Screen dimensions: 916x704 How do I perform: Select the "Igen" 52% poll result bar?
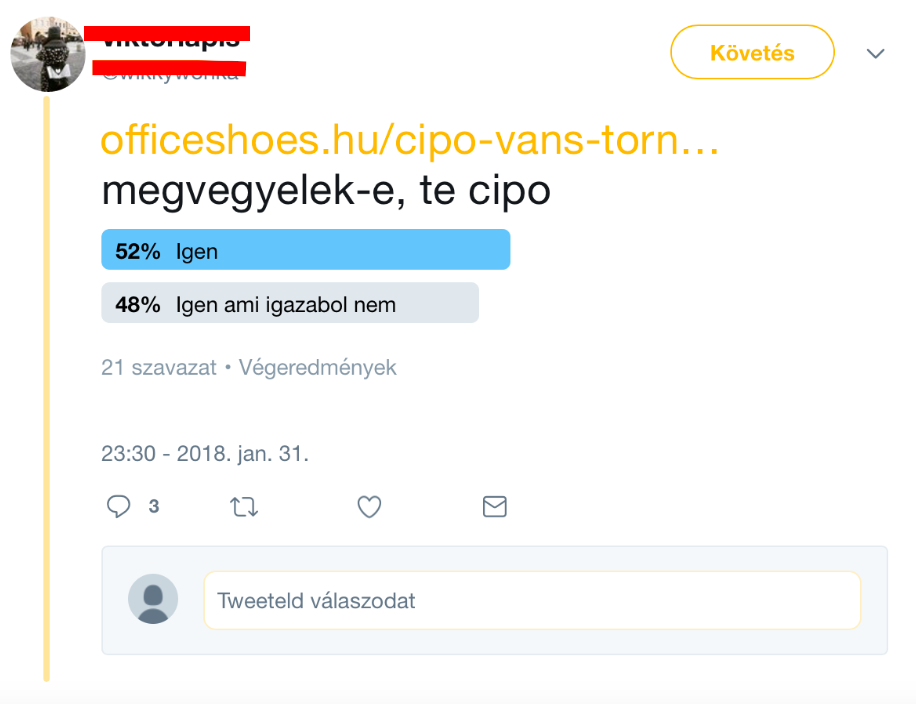[306, 250]
